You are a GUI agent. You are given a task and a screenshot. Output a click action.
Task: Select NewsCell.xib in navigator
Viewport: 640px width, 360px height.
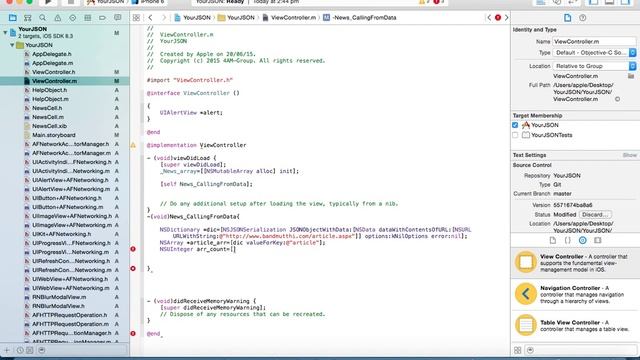pyautogui.click(x=49, y=126)
